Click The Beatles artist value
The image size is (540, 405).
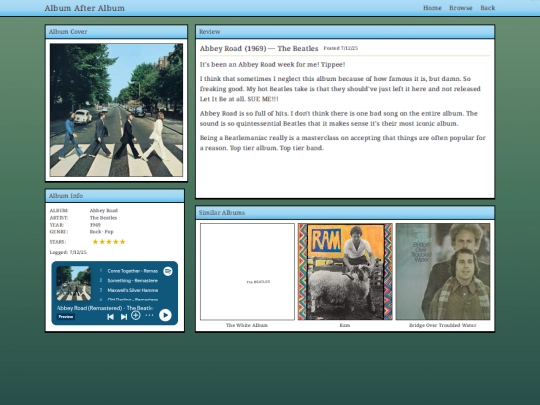pyautogui.click(x=103, y=218)
